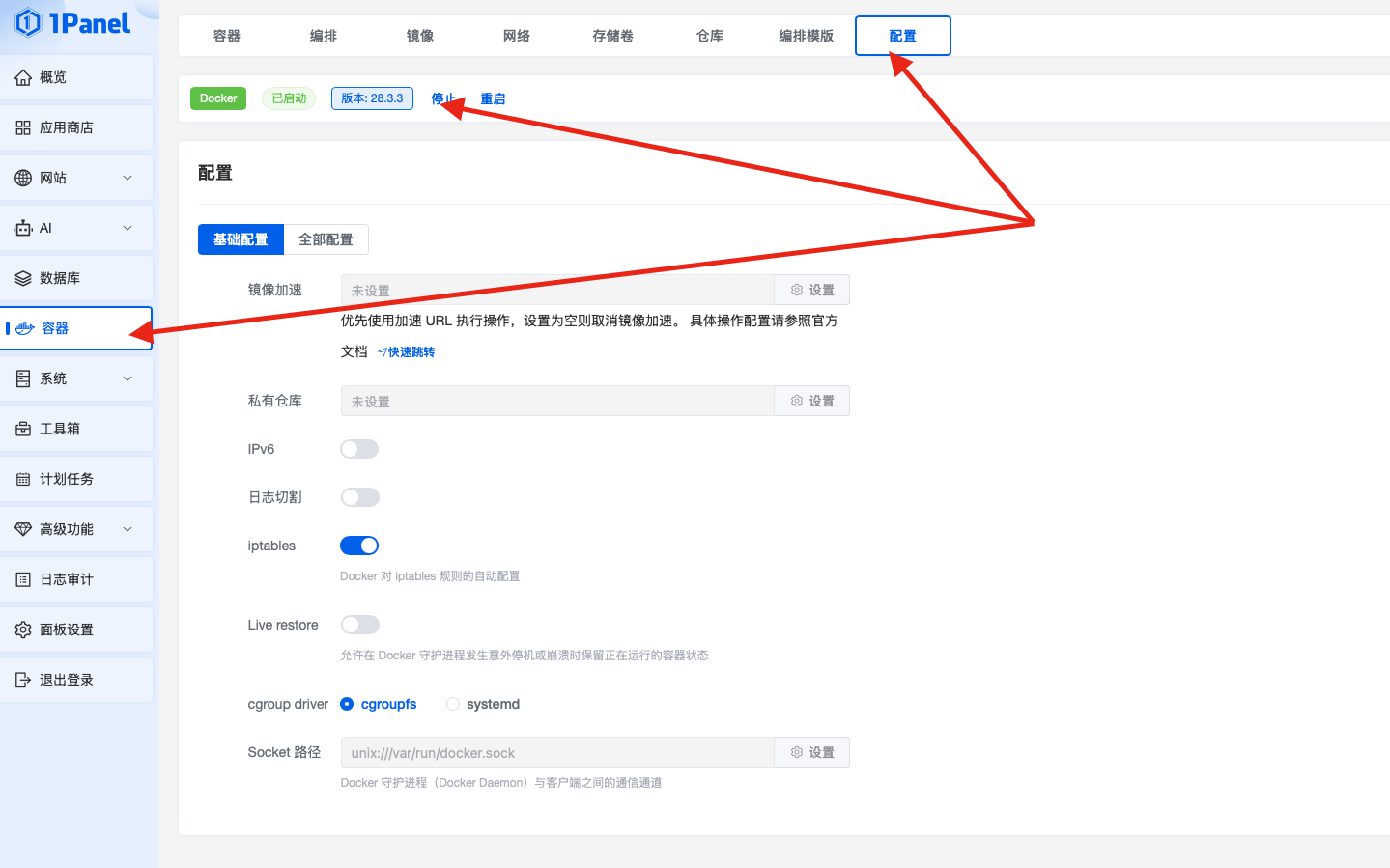1390x868 pixels.
Task: Open 面板设置 gear icon
Action: [23, 630]
